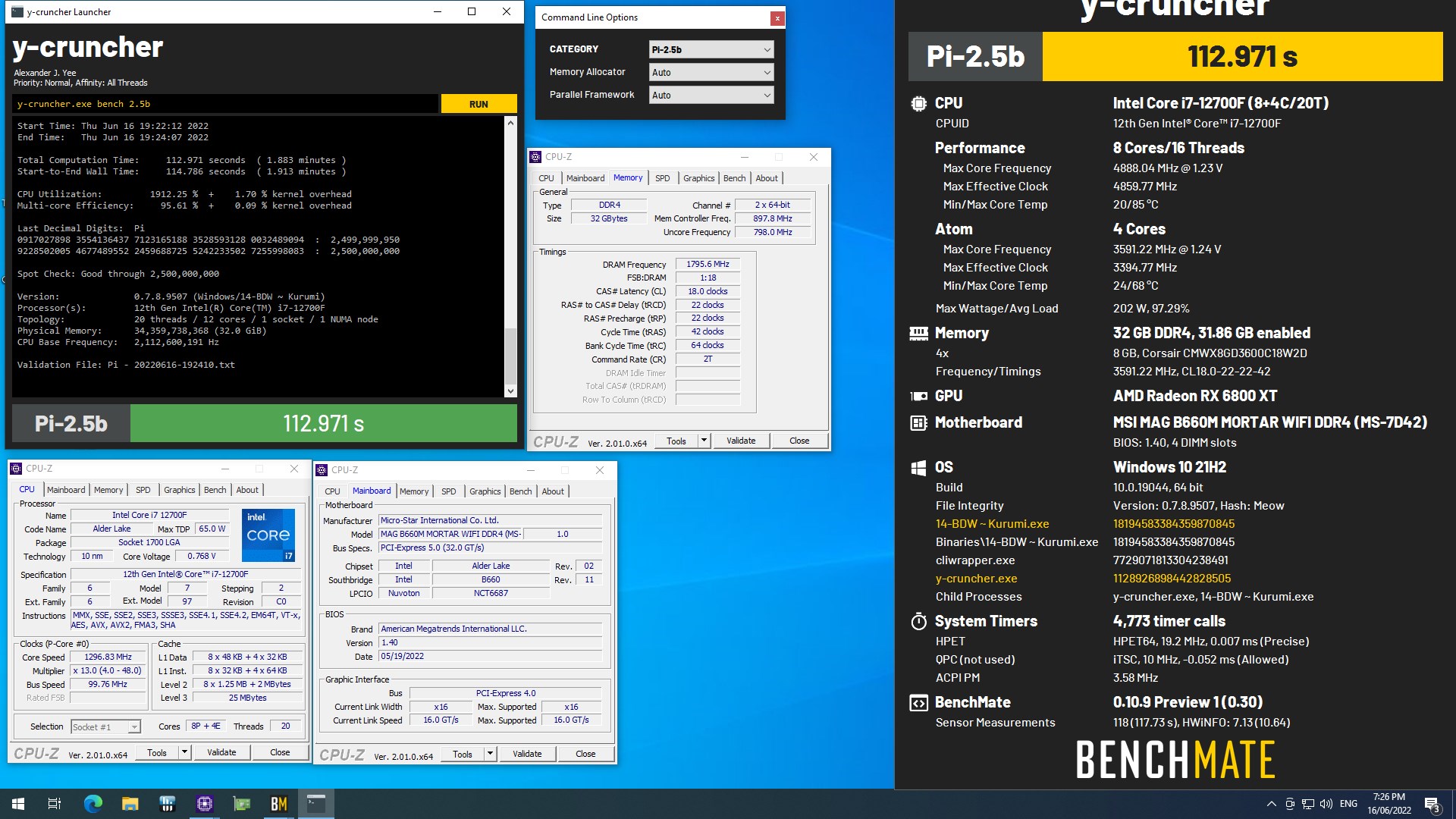The height and width of the screenshot is (819, 1456).
Task: Click yellow 112.971 s BenchMate score
Action: click(x=1242, y=56)
